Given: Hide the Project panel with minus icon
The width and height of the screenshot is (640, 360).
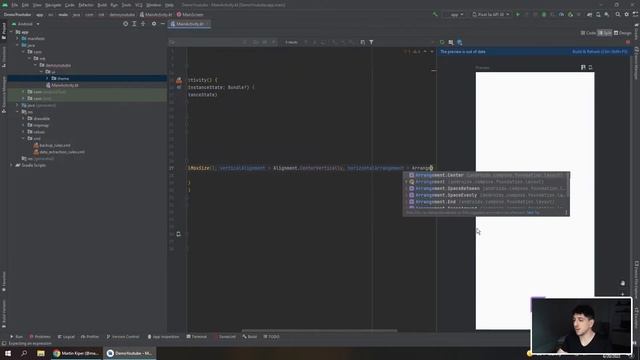Looking at the screenshot, I should tap(162, 24).
